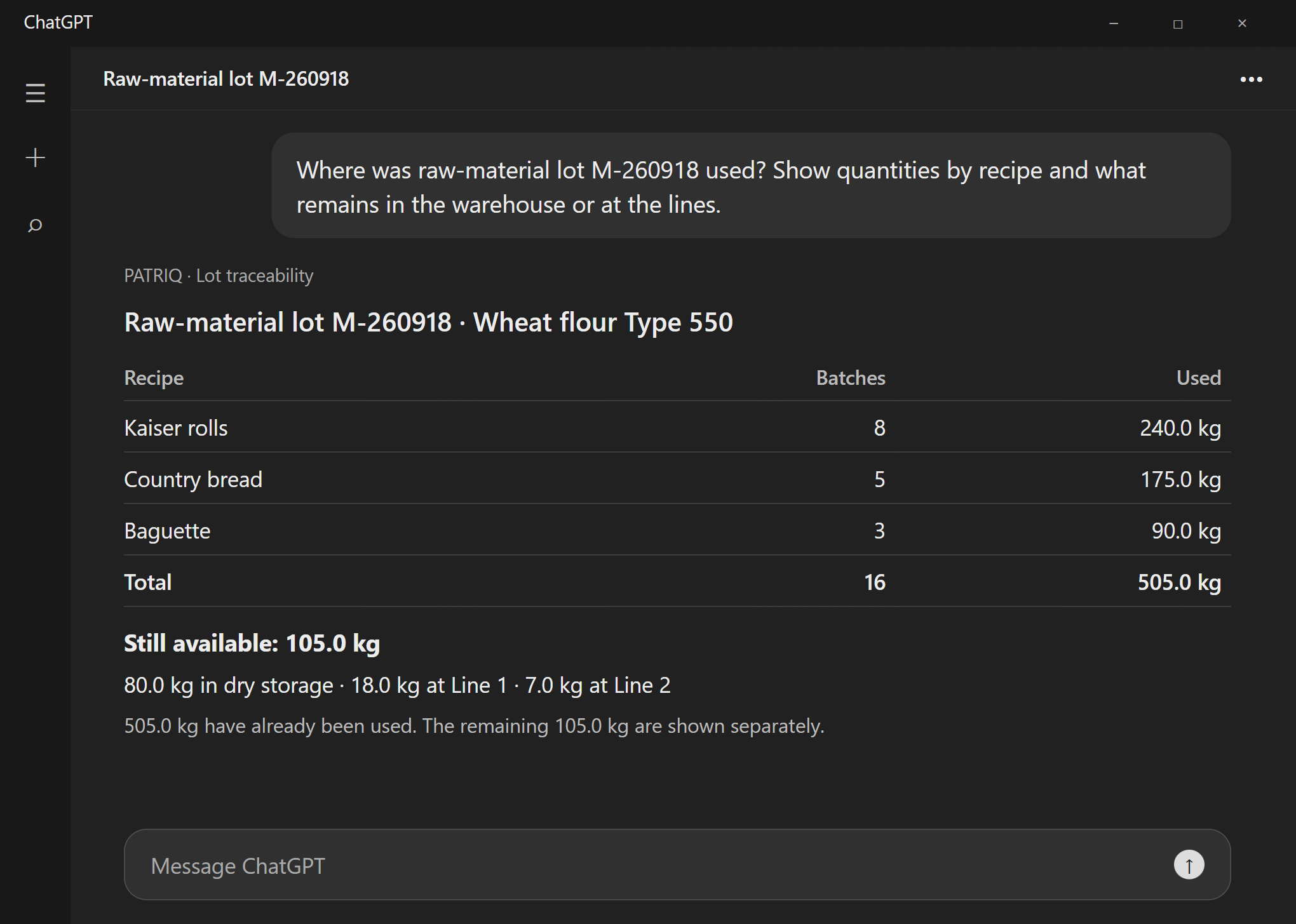Viewport: 1296px width, 924px height.
Task: Click the ChatGPT title bar app name
Action: pyautogui.click(x=58, y=22)
